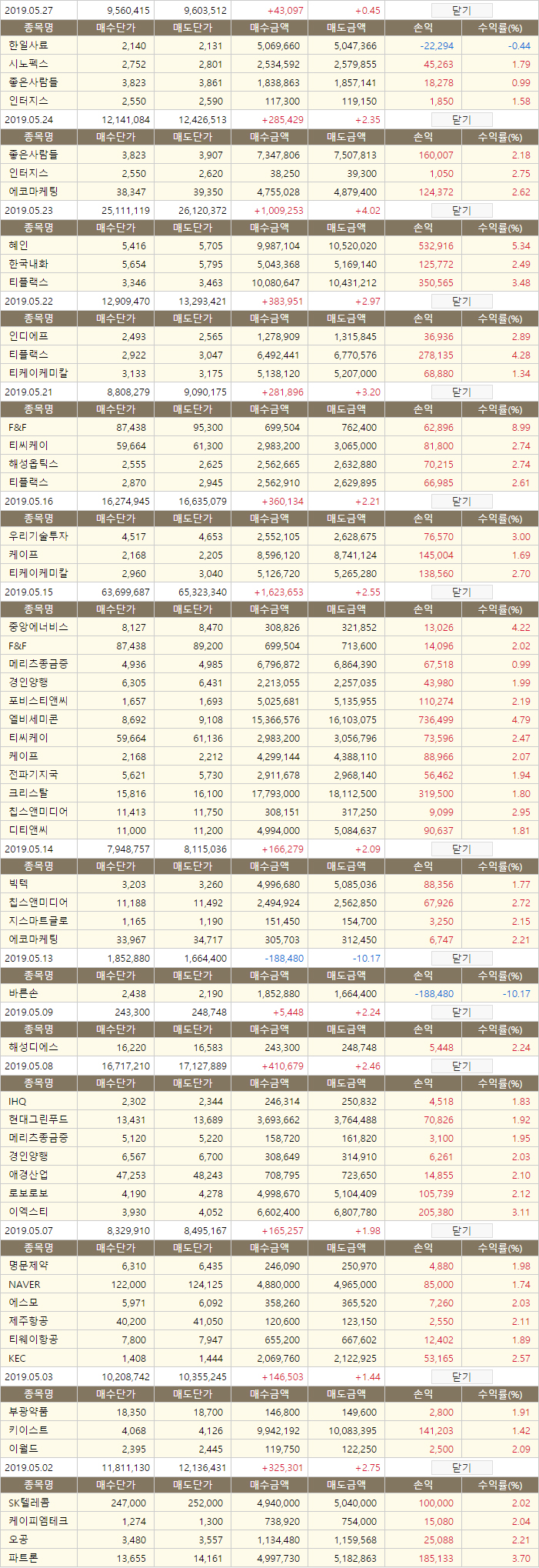
Task: Click the 이엑스티 stock name
Action: (x=28, y=1212)
